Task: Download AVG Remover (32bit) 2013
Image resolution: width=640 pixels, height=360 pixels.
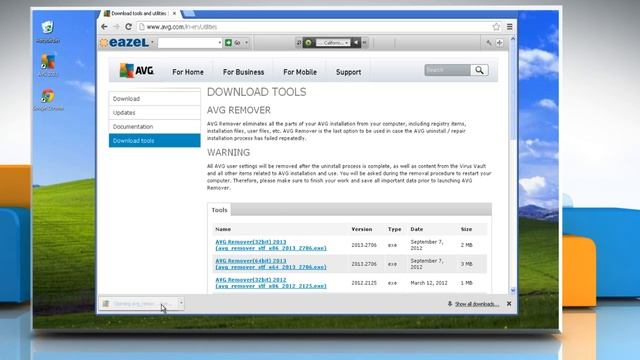Action: (271, 245)
